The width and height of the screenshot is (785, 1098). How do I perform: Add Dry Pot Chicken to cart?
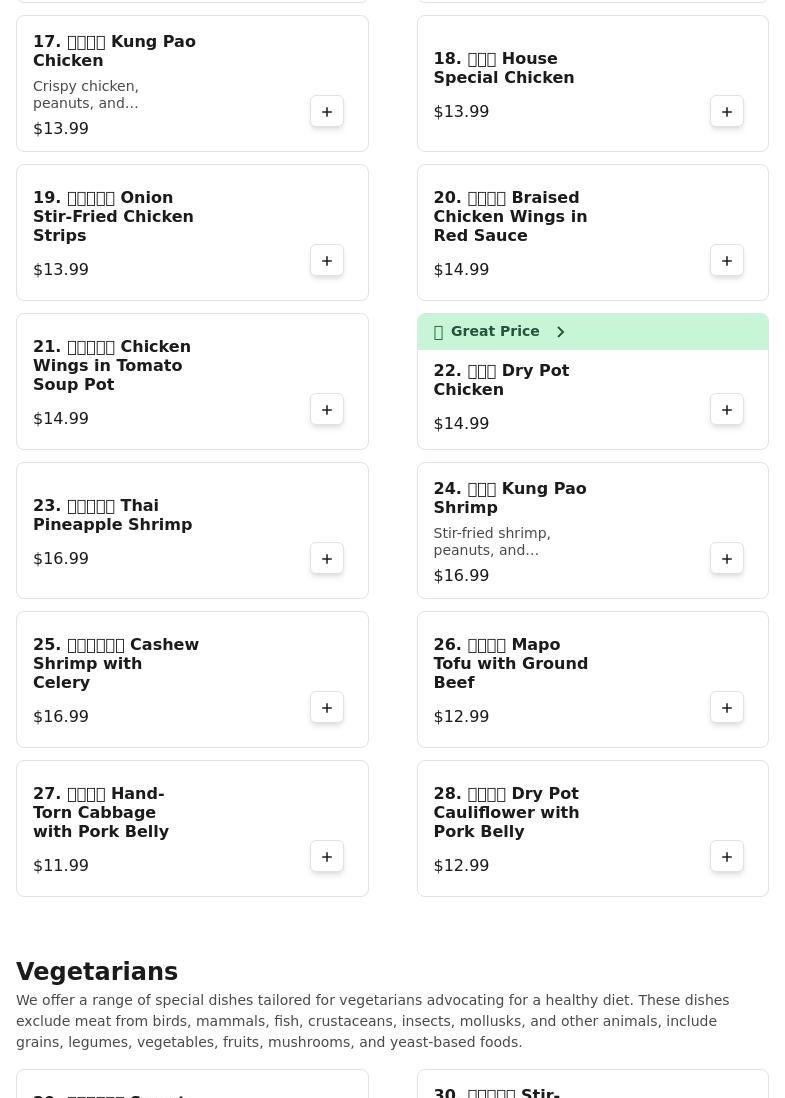point(727,410)
